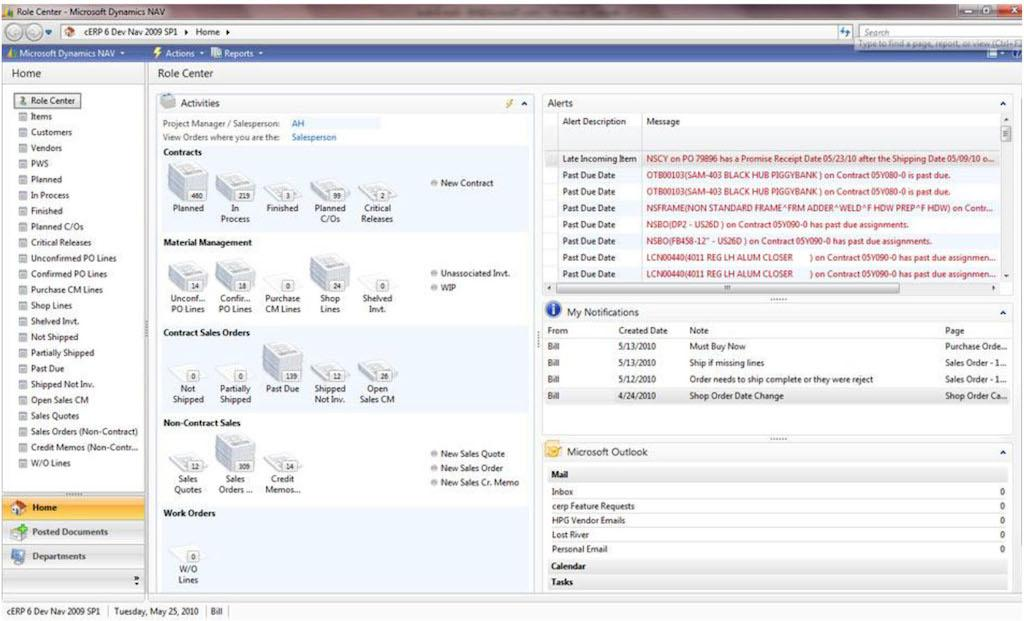This screenshot has width=1024, height=621.
Task: Open the Shop Lines cue stack
Action: point(330,284)
